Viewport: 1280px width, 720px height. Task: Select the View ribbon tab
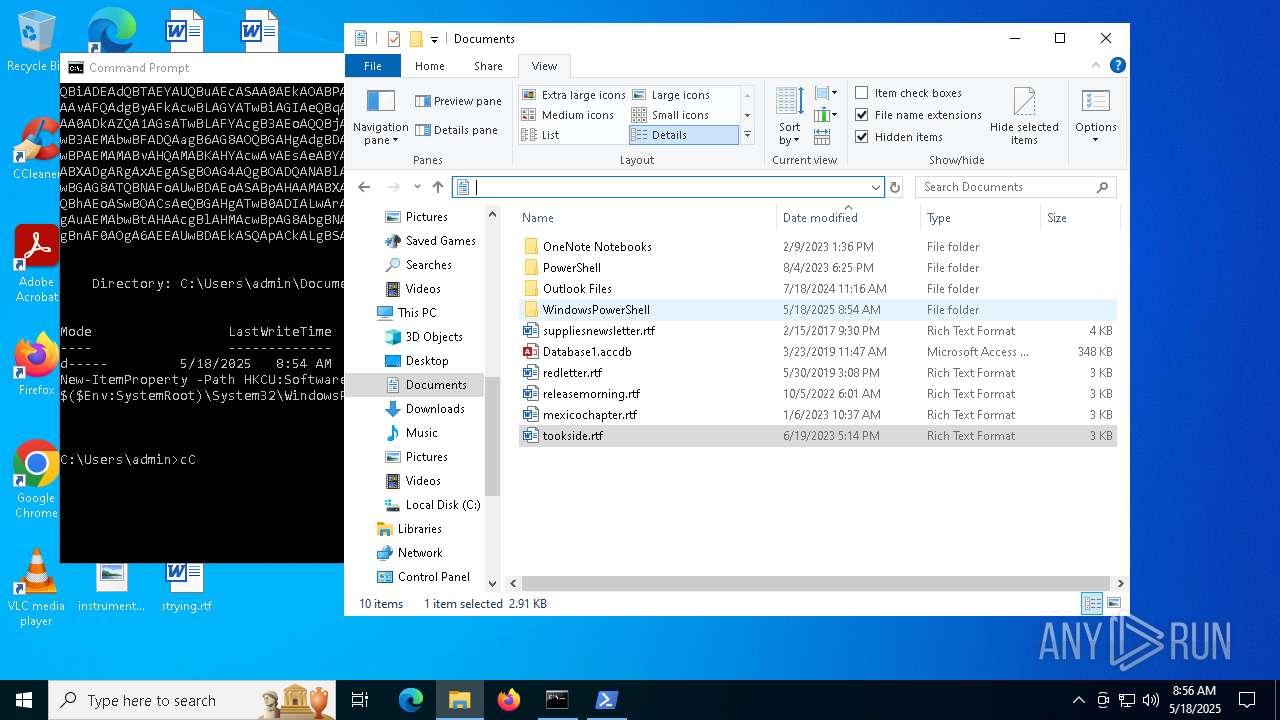click(544, 66)
